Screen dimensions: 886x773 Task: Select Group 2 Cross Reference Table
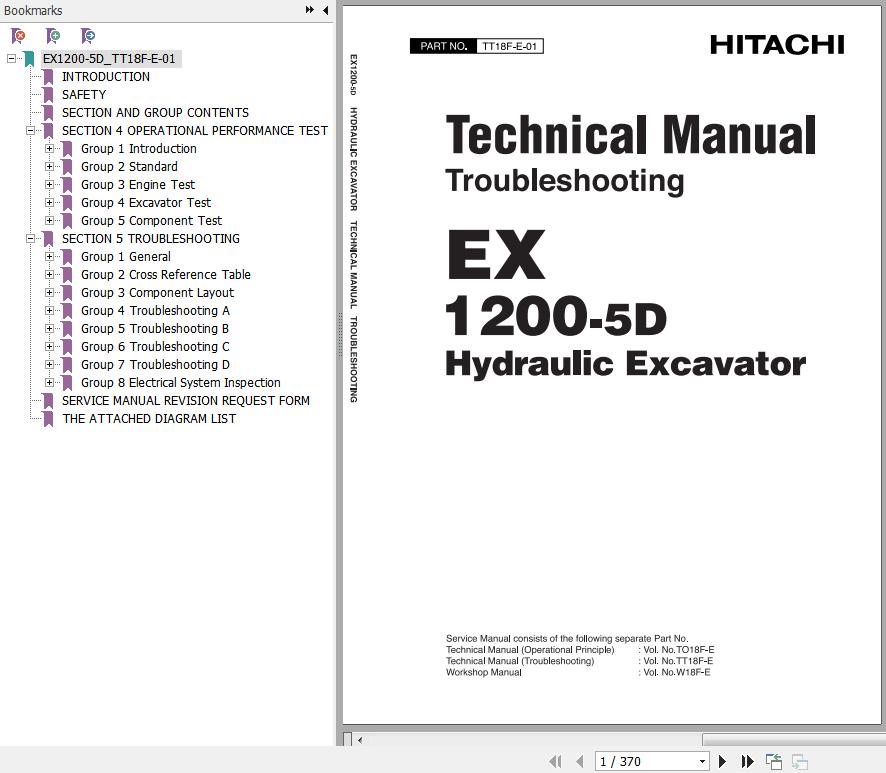point(165,275)
